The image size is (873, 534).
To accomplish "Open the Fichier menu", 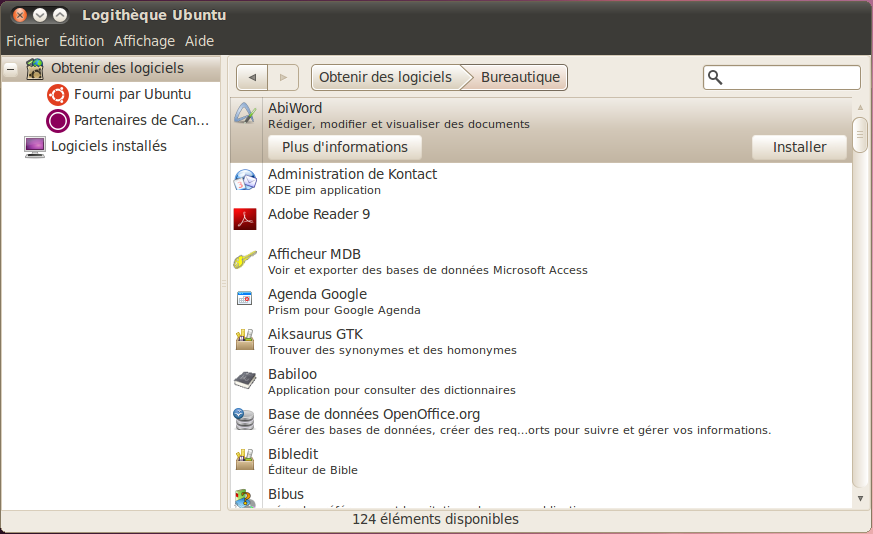I will [x=27, y=41].
